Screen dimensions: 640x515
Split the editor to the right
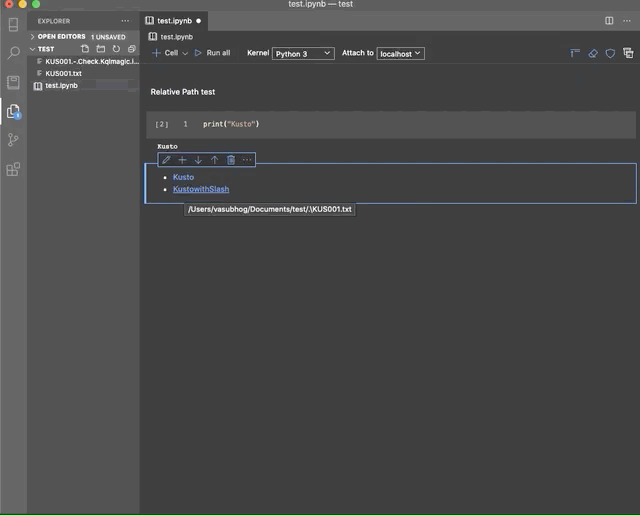pyautogui.click(x=609, y=21)
